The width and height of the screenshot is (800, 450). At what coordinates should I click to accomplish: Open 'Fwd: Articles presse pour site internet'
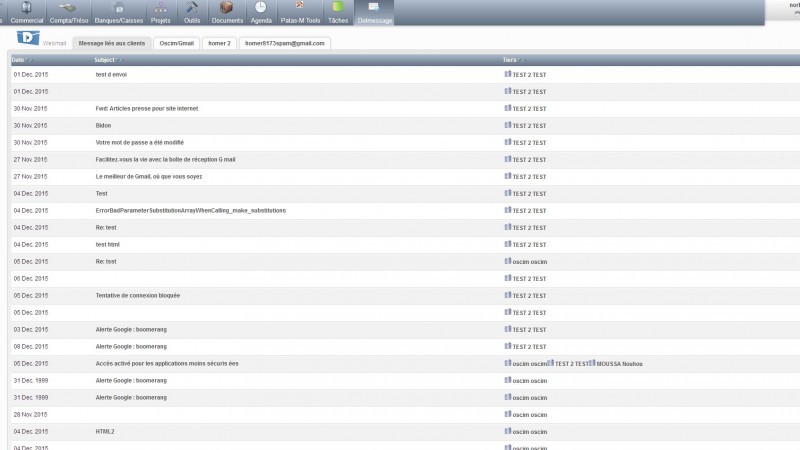(x=147, y=109)
